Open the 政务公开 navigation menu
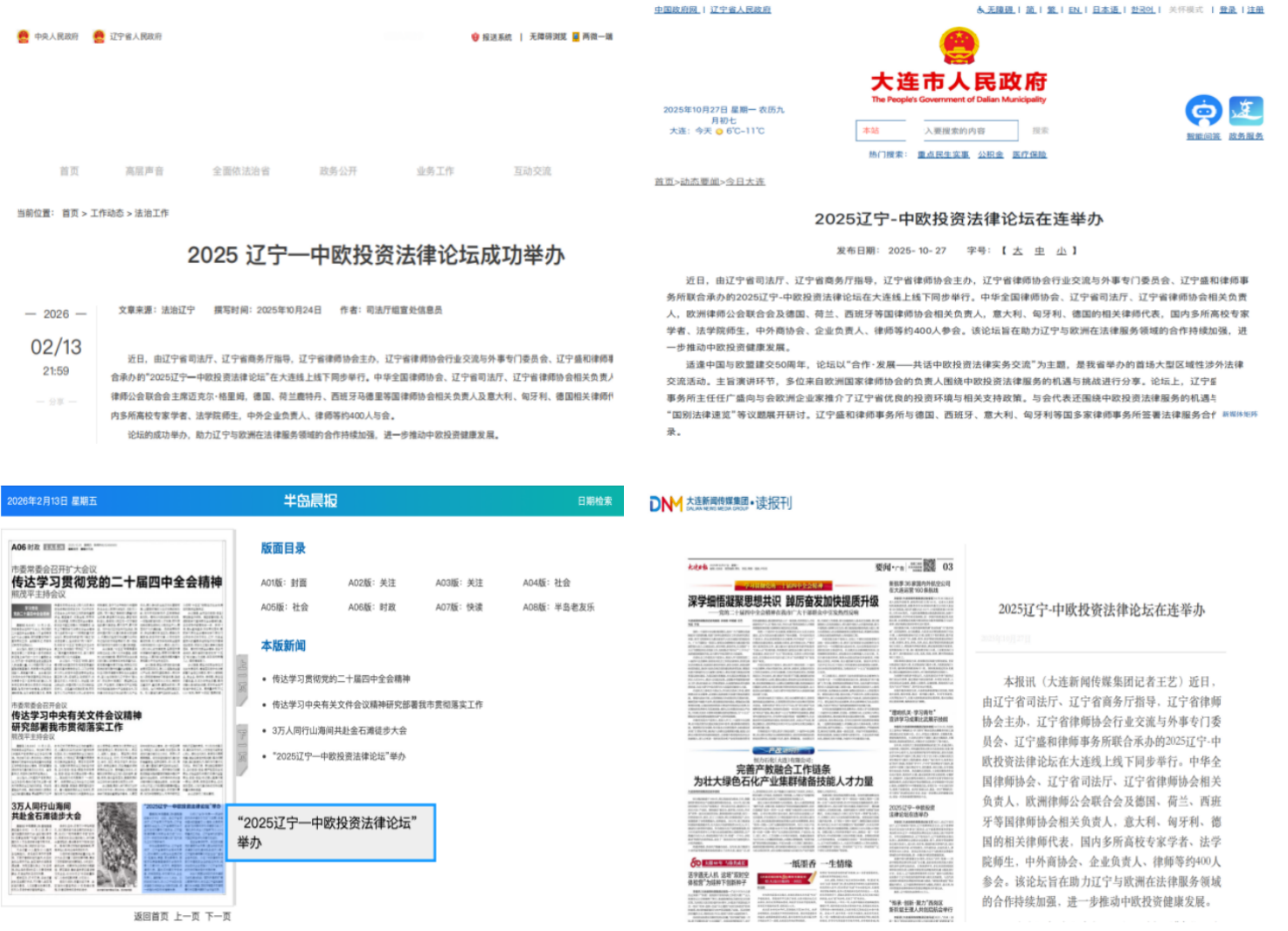1288x931 pixels. pyautogui.click(x=338, y=171)
